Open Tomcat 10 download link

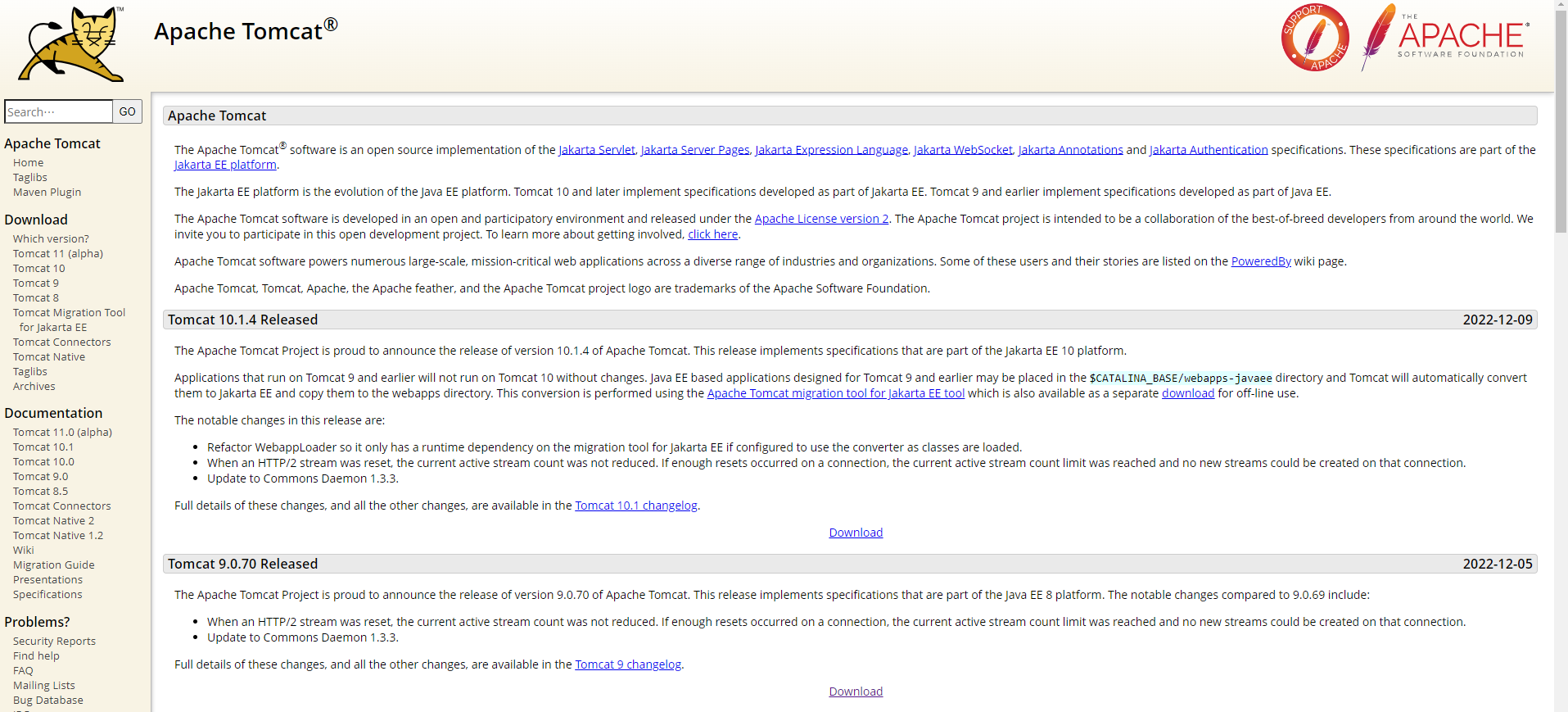pos(39,269)
